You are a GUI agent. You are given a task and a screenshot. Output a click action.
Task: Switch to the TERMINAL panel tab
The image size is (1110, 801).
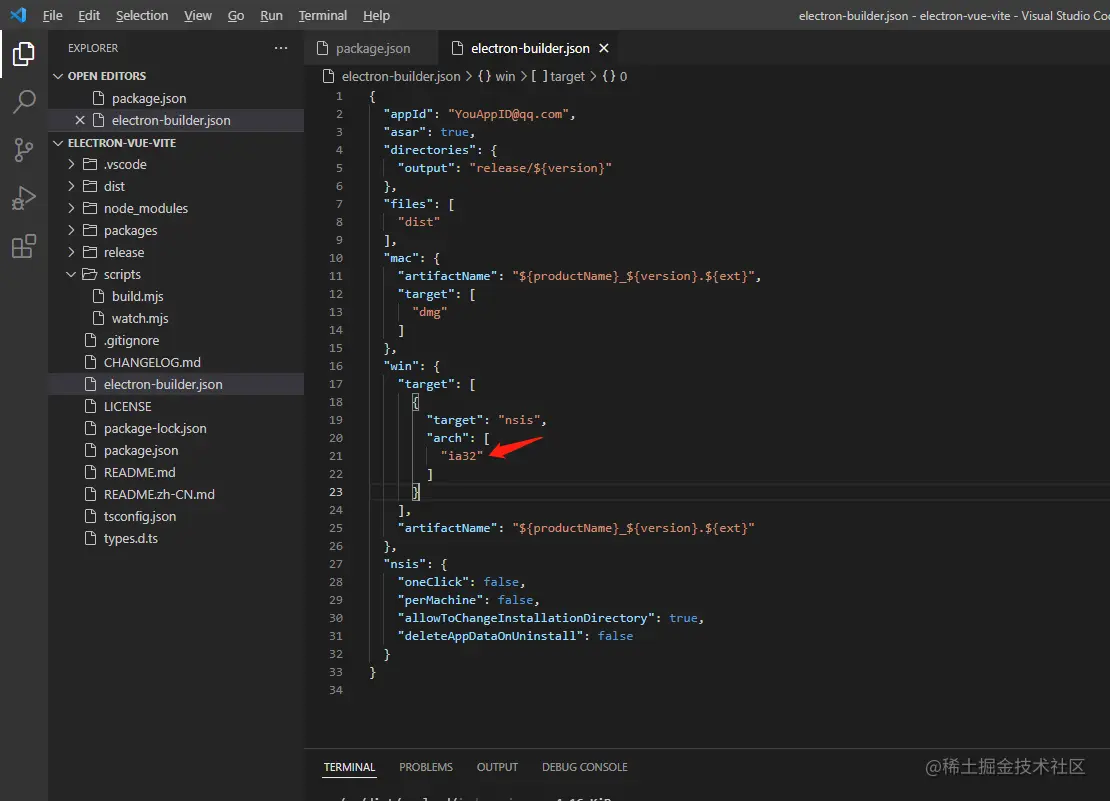[349, 767]
